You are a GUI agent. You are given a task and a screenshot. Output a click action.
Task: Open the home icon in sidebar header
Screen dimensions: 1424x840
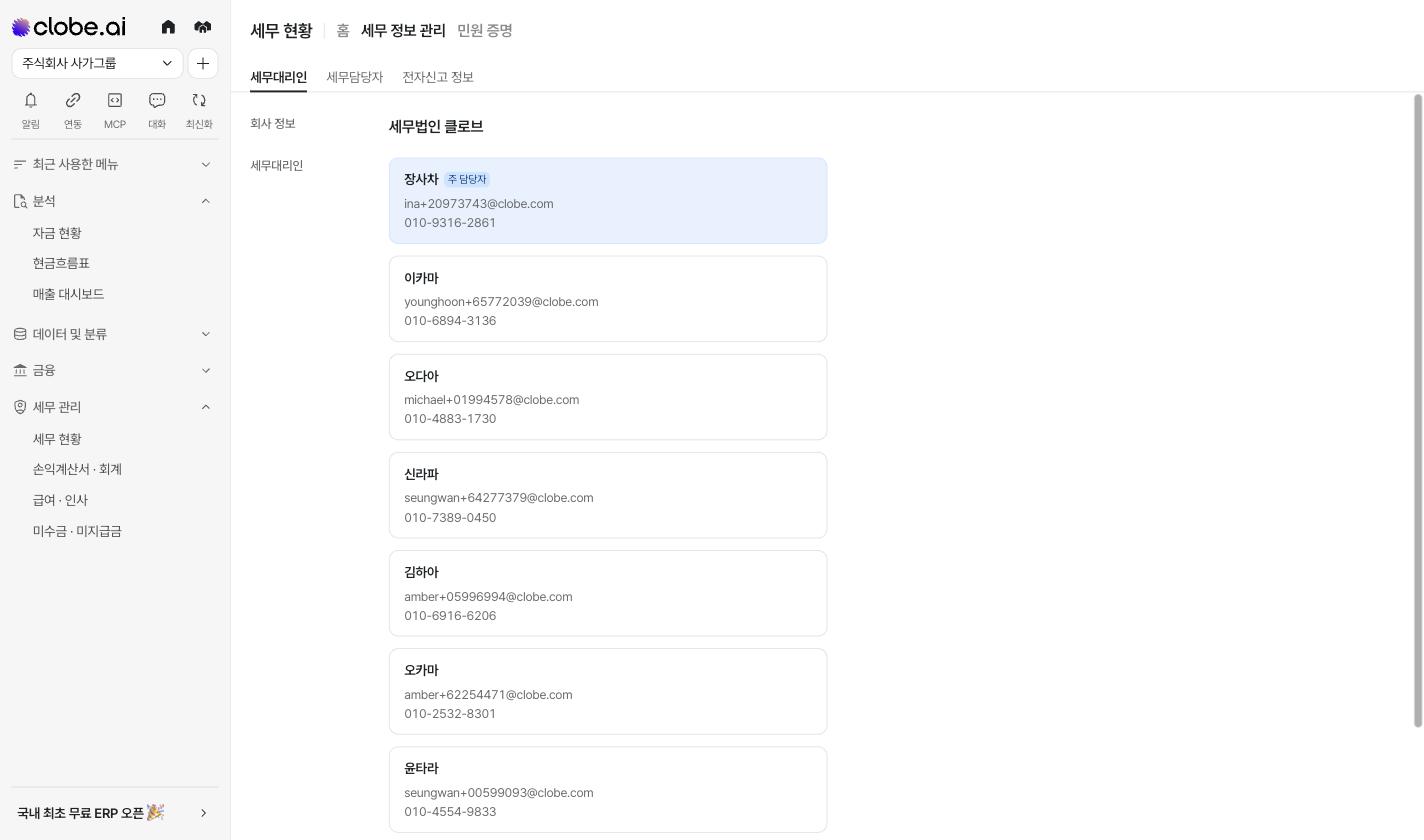coord(168,27)
